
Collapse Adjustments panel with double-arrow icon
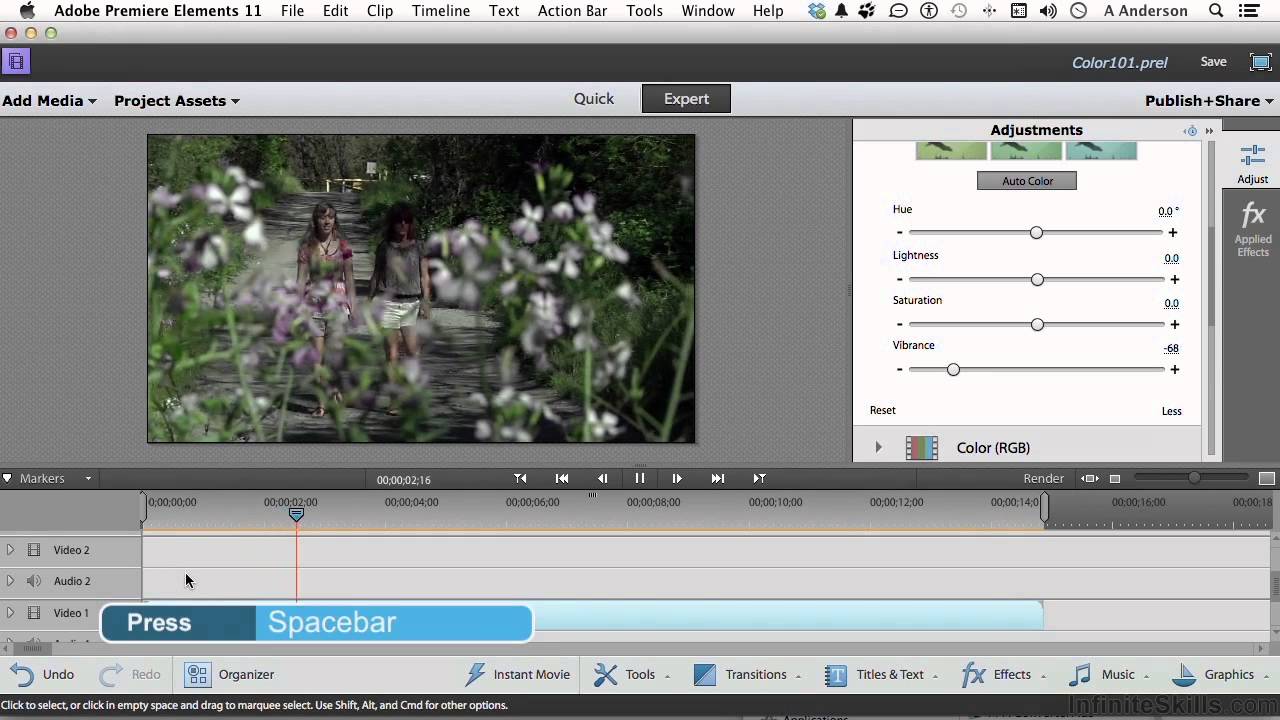1209,131
